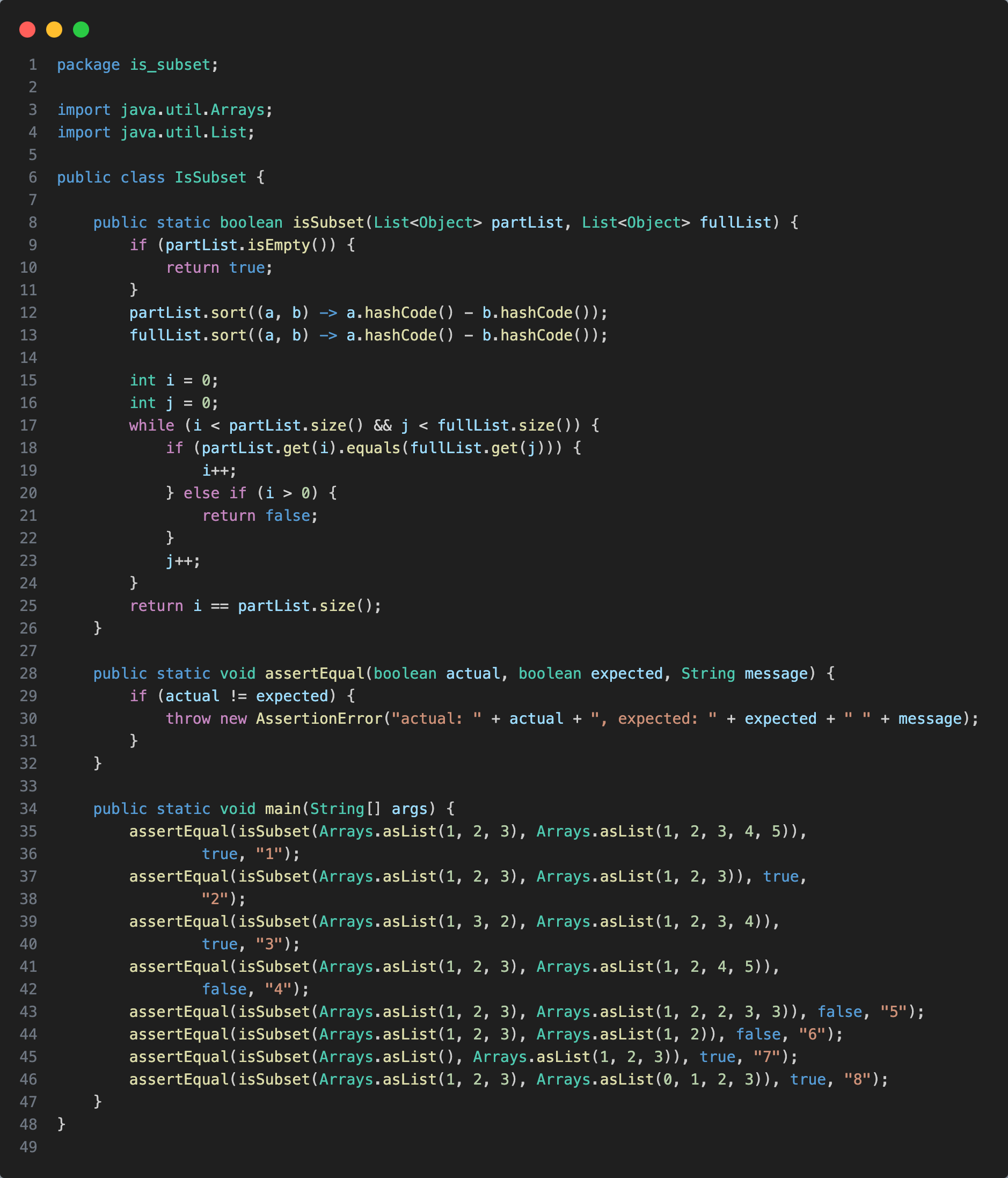Click line number 34 in the gutter
The width and height of the screenshot is (1008, 1178).
[x=28, y=809]
